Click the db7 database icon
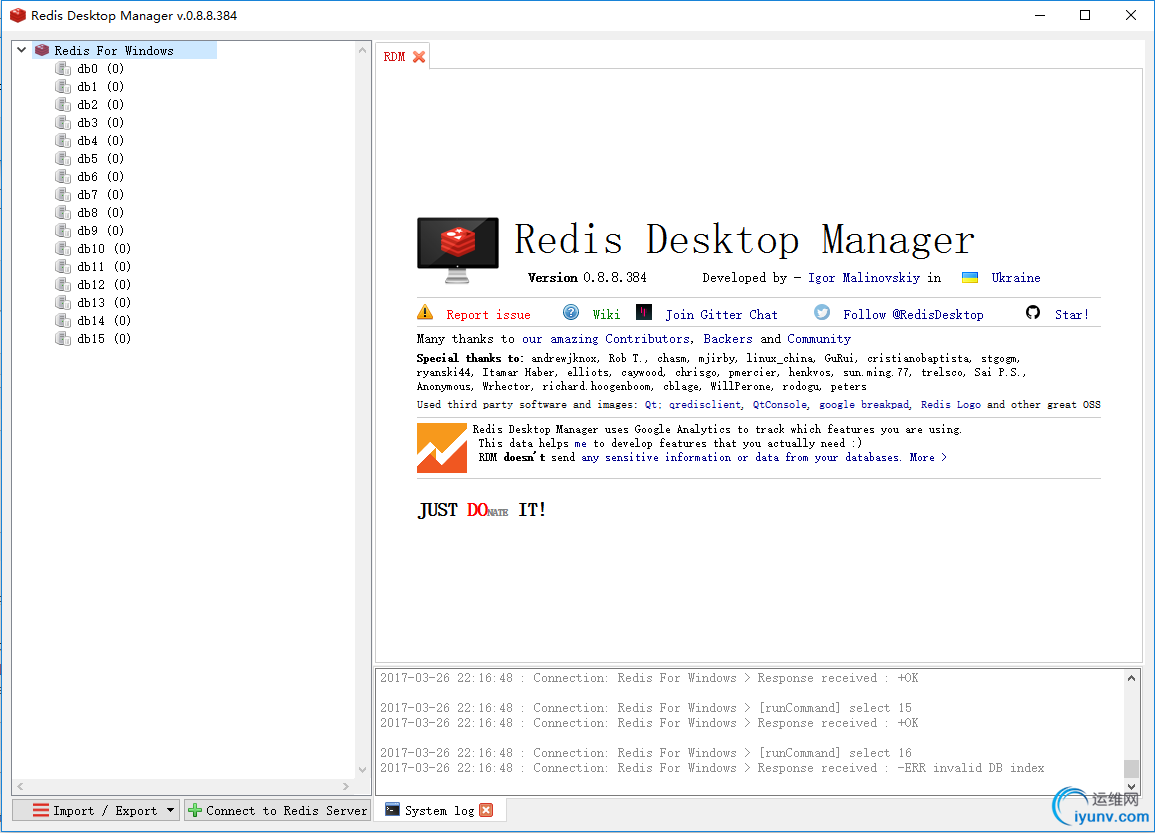 [x=63, y=194]
